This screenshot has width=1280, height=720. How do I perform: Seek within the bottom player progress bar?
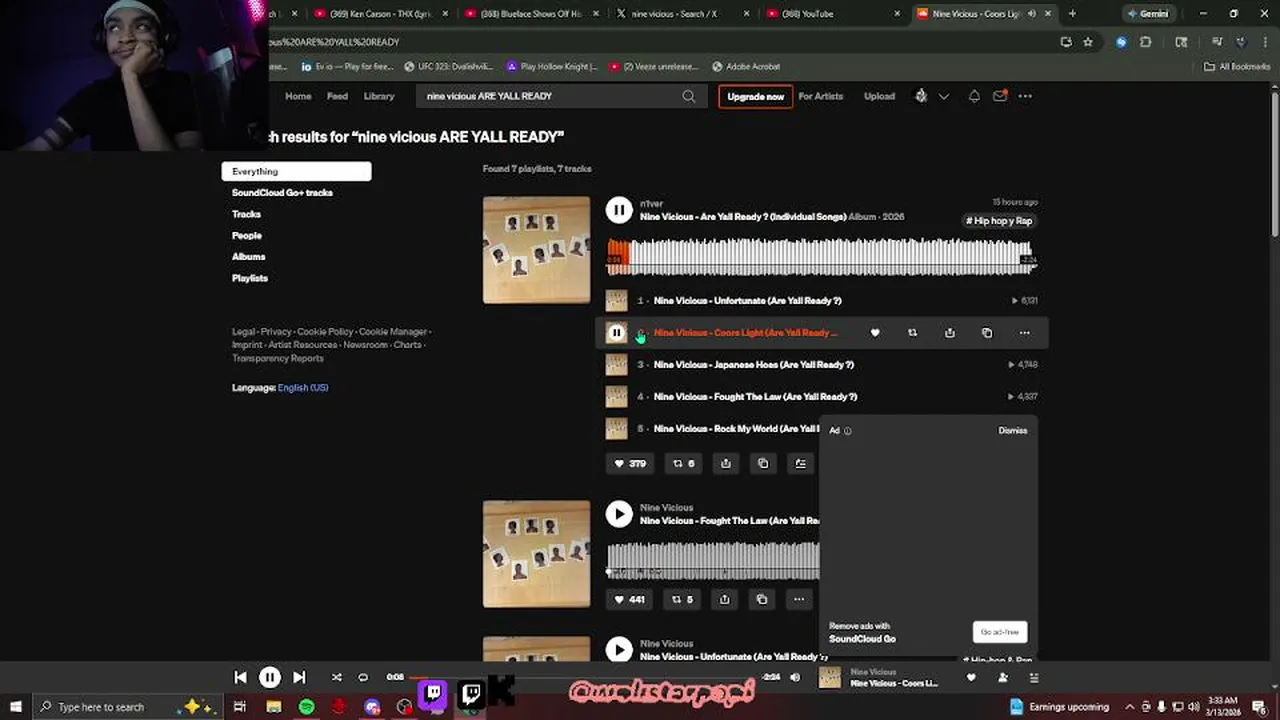tap(584, 677)
